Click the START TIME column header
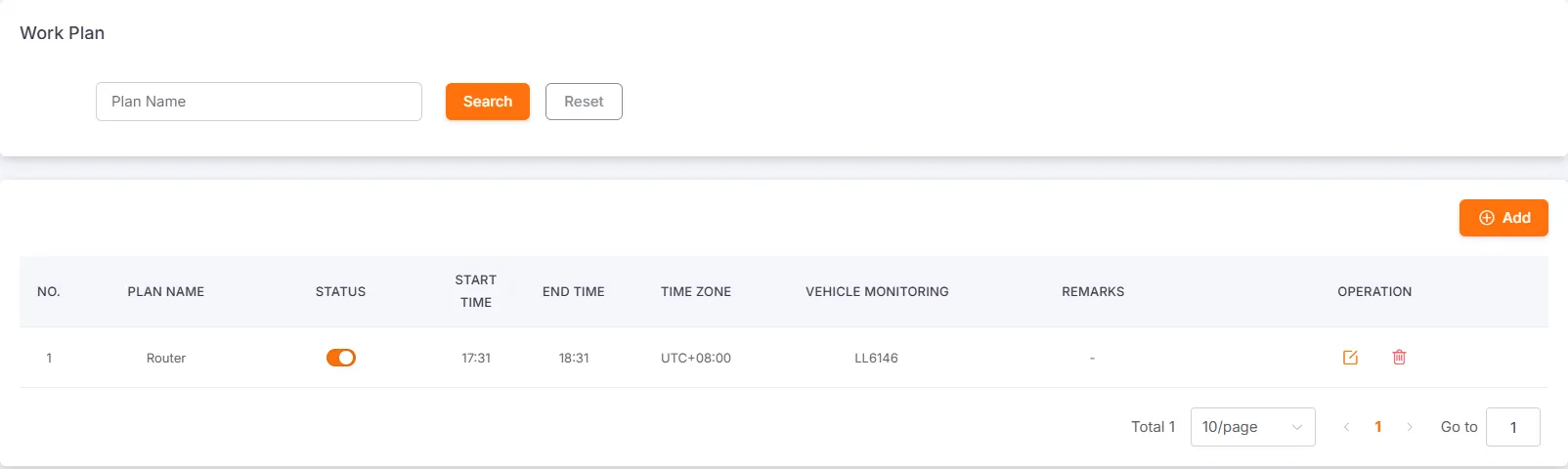This screenshot has height=469, width=1568. coord(476,291)
